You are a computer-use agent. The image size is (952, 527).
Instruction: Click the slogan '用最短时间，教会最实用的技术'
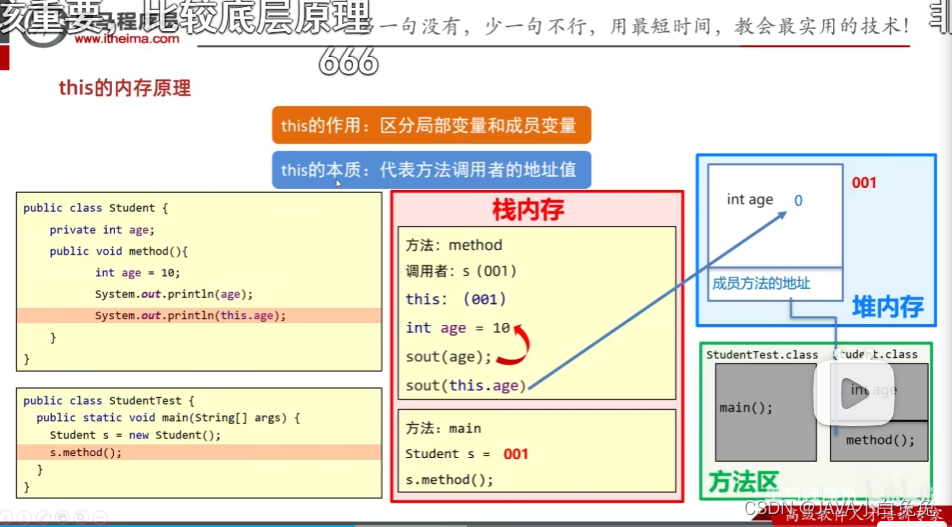click(752, 26)
